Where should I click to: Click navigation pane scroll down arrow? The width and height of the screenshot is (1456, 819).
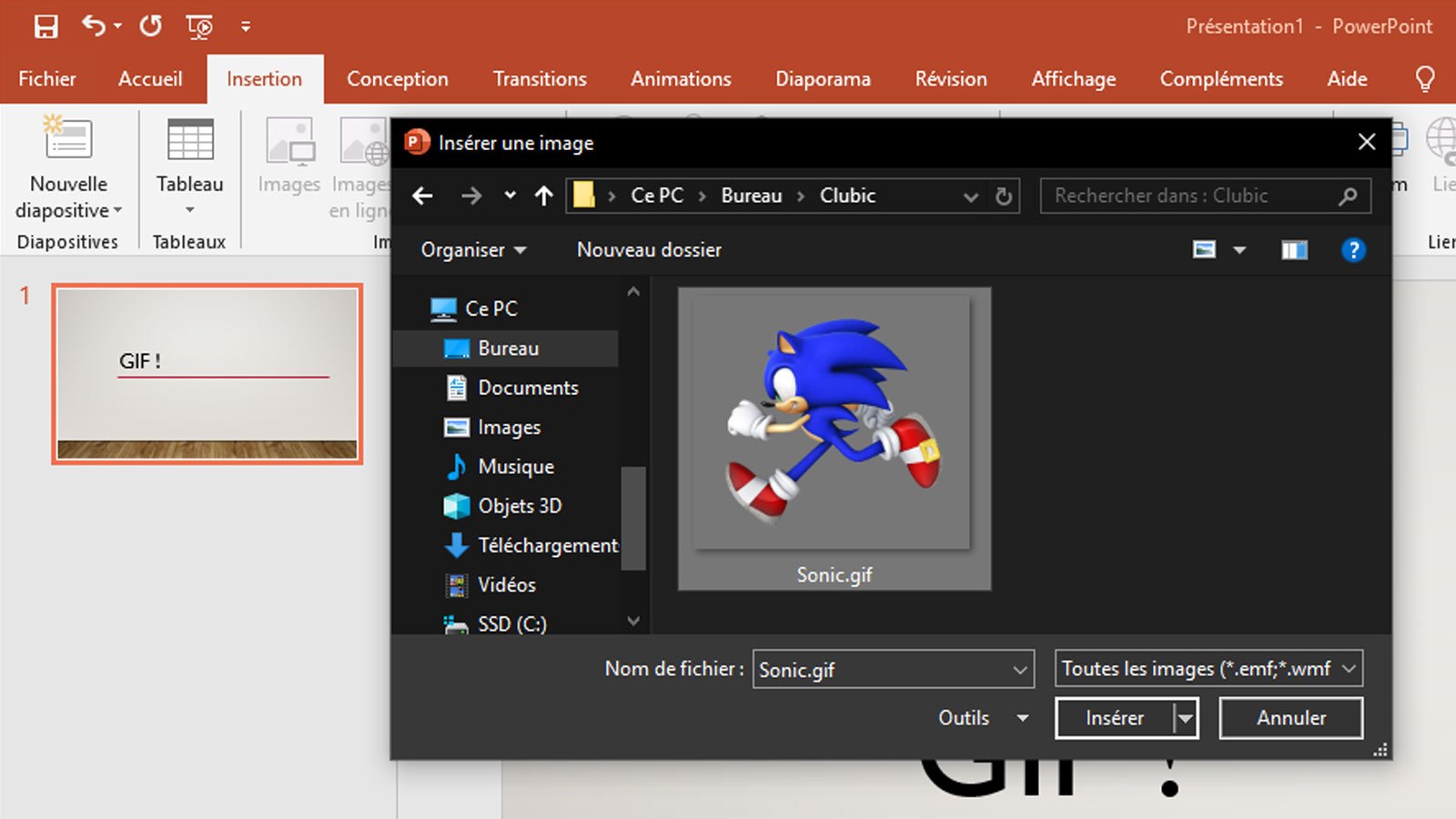pyautogui.click(x=633, y=621)
